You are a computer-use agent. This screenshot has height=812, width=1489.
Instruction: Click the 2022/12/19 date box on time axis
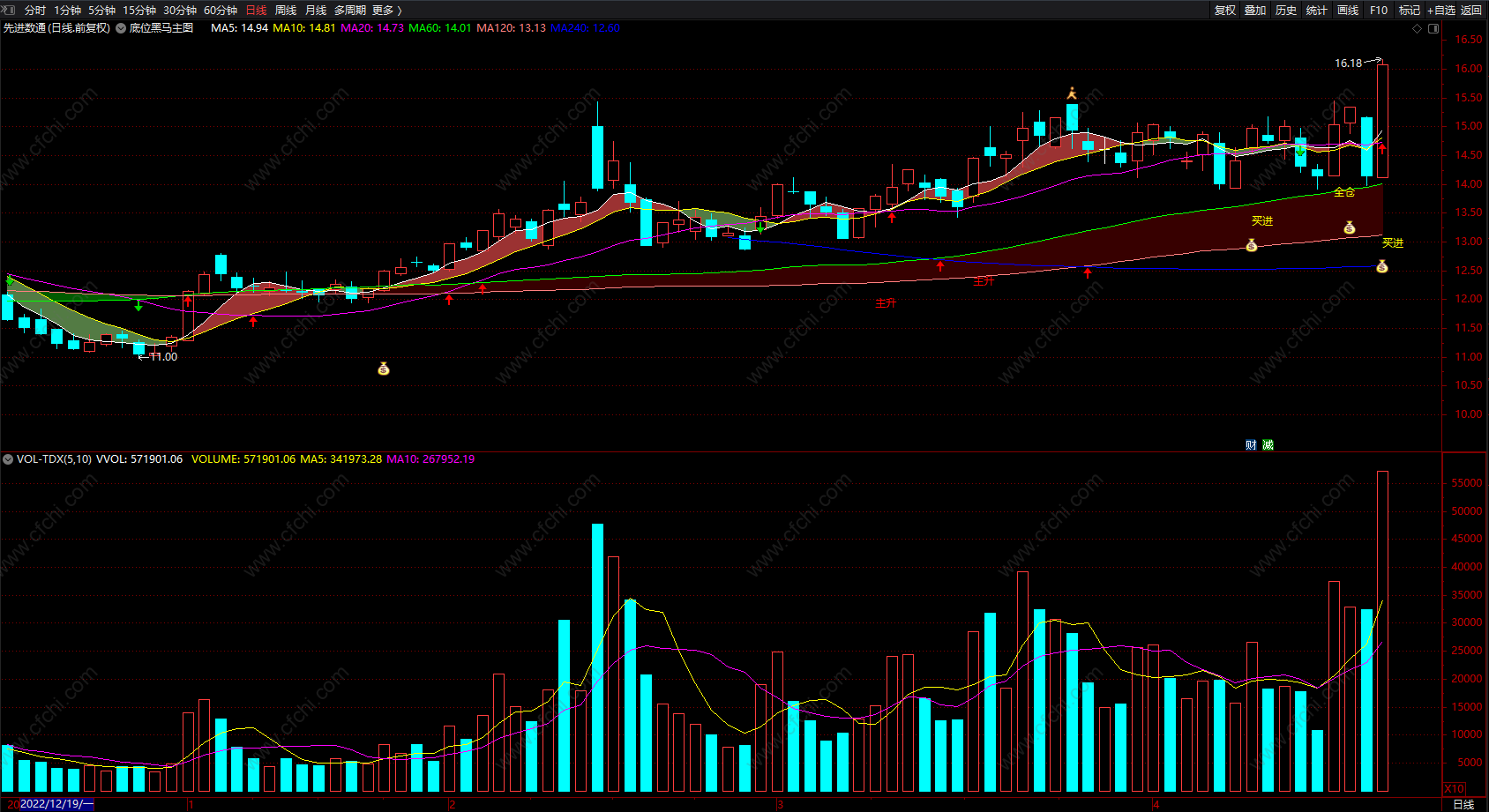(x=56, y=804)
